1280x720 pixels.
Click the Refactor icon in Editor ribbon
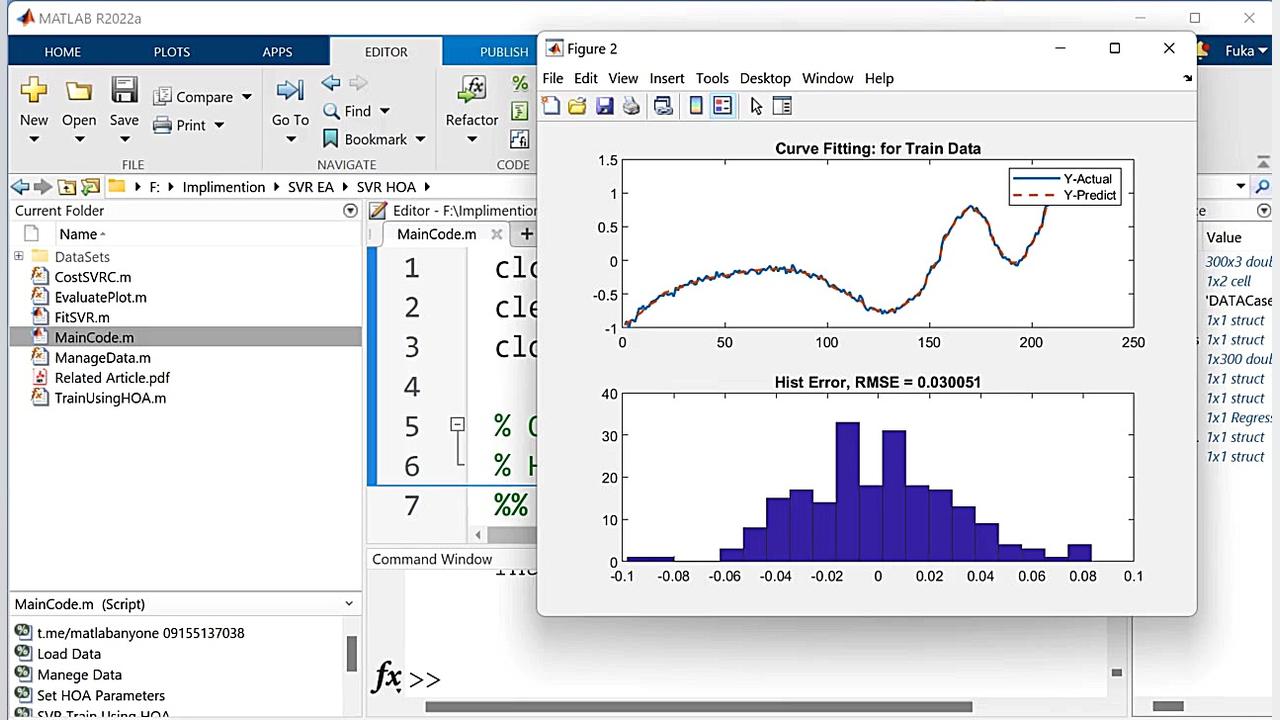(471, 91)
